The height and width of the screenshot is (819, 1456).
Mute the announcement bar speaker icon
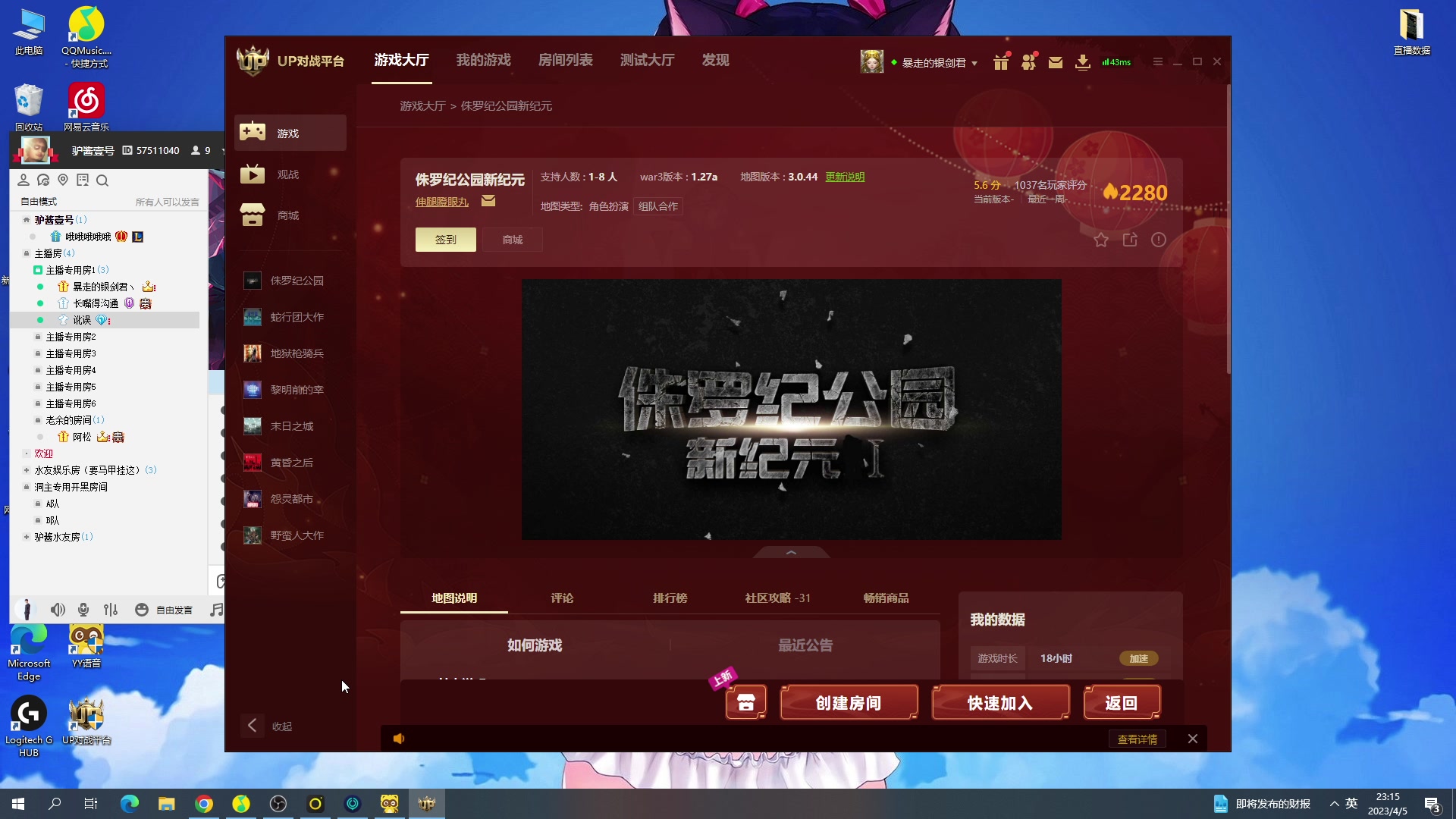click(400, 738)
